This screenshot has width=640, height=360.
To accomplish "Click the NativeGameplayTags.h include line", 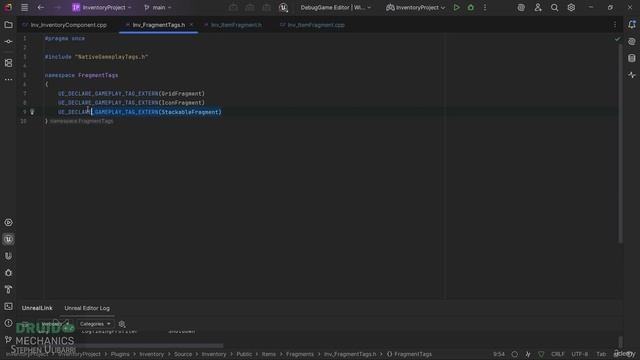I will (x=96, y=57).
